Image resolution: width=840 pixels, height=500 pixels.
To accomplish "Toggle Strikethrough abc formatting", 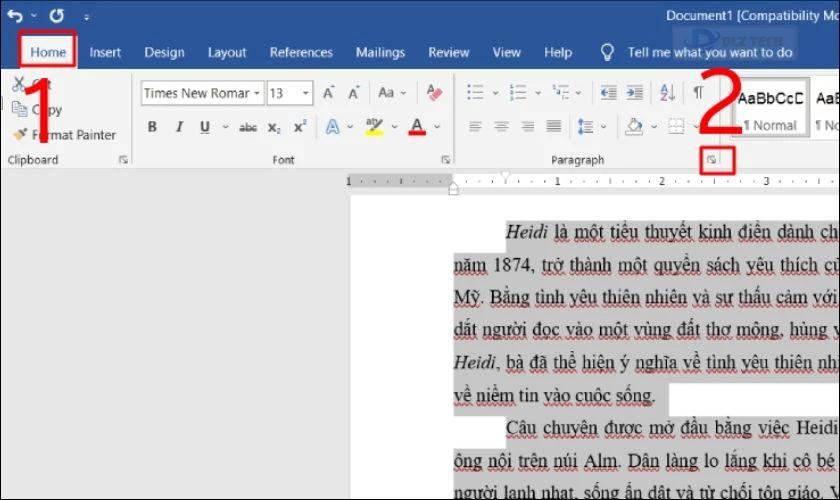I will point(248,128).
